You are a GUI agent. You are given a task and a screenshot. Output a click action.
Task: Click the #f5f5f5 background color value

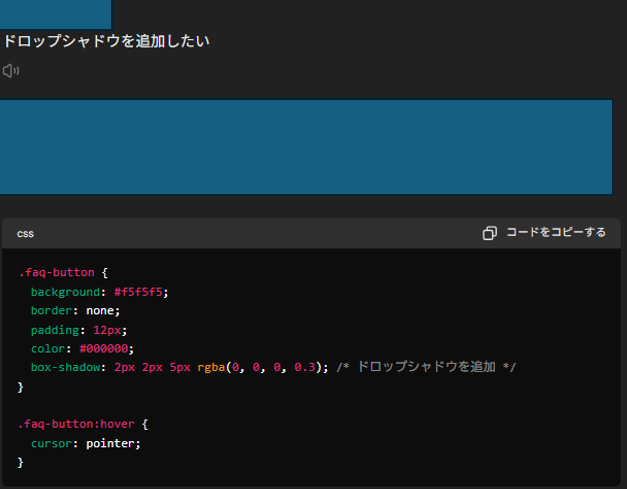point(138,292)
